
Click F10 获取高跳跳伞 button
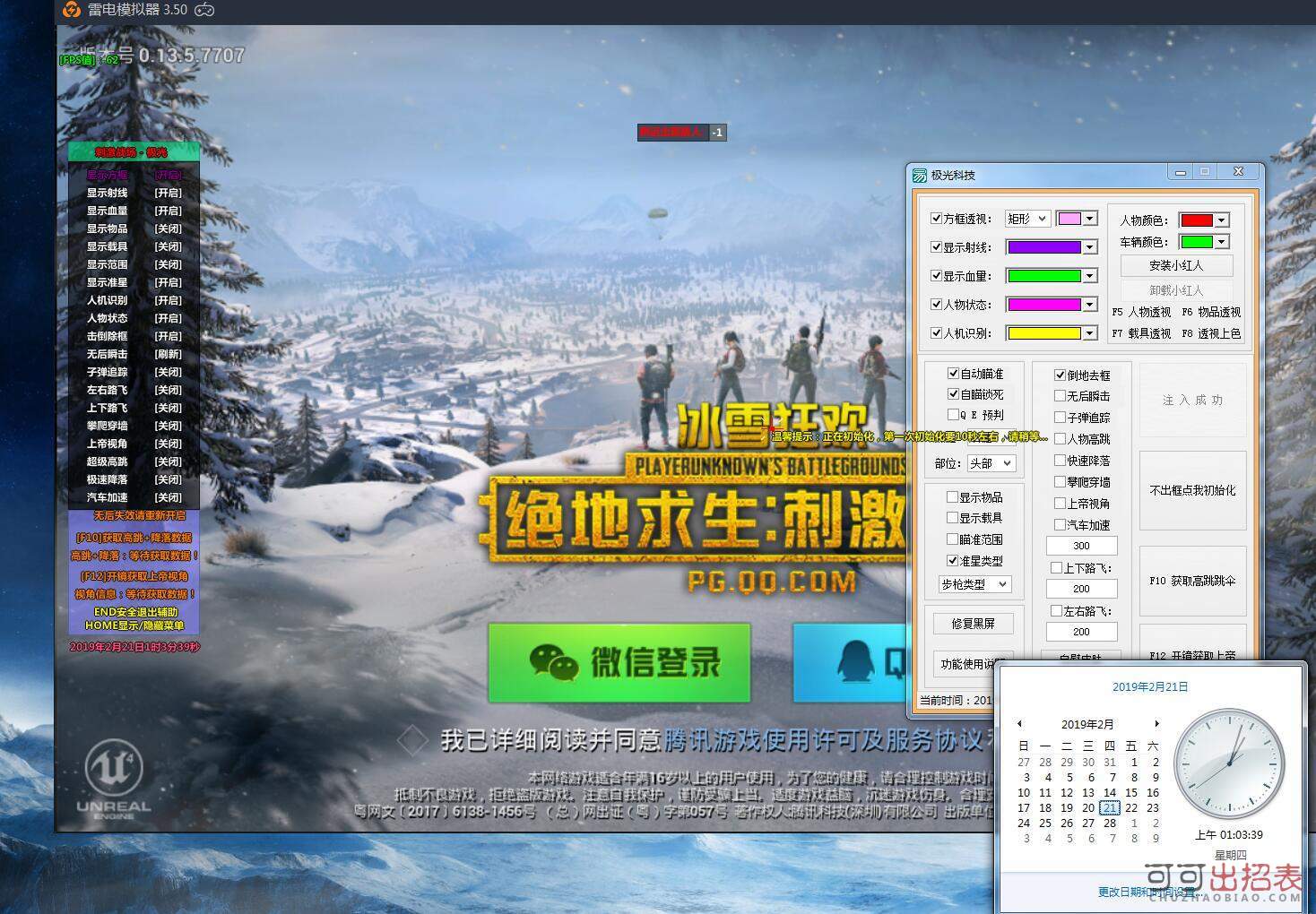[x=1192, y=581]
